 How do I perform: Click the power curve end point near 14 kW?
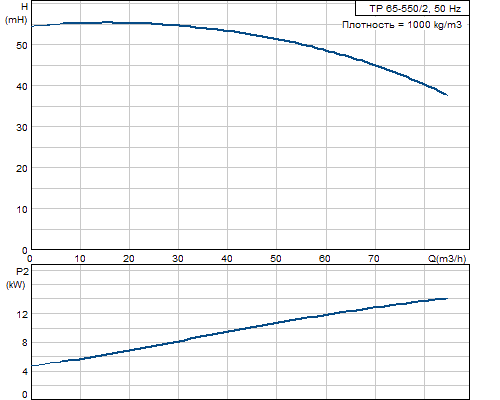click(447, 299)
